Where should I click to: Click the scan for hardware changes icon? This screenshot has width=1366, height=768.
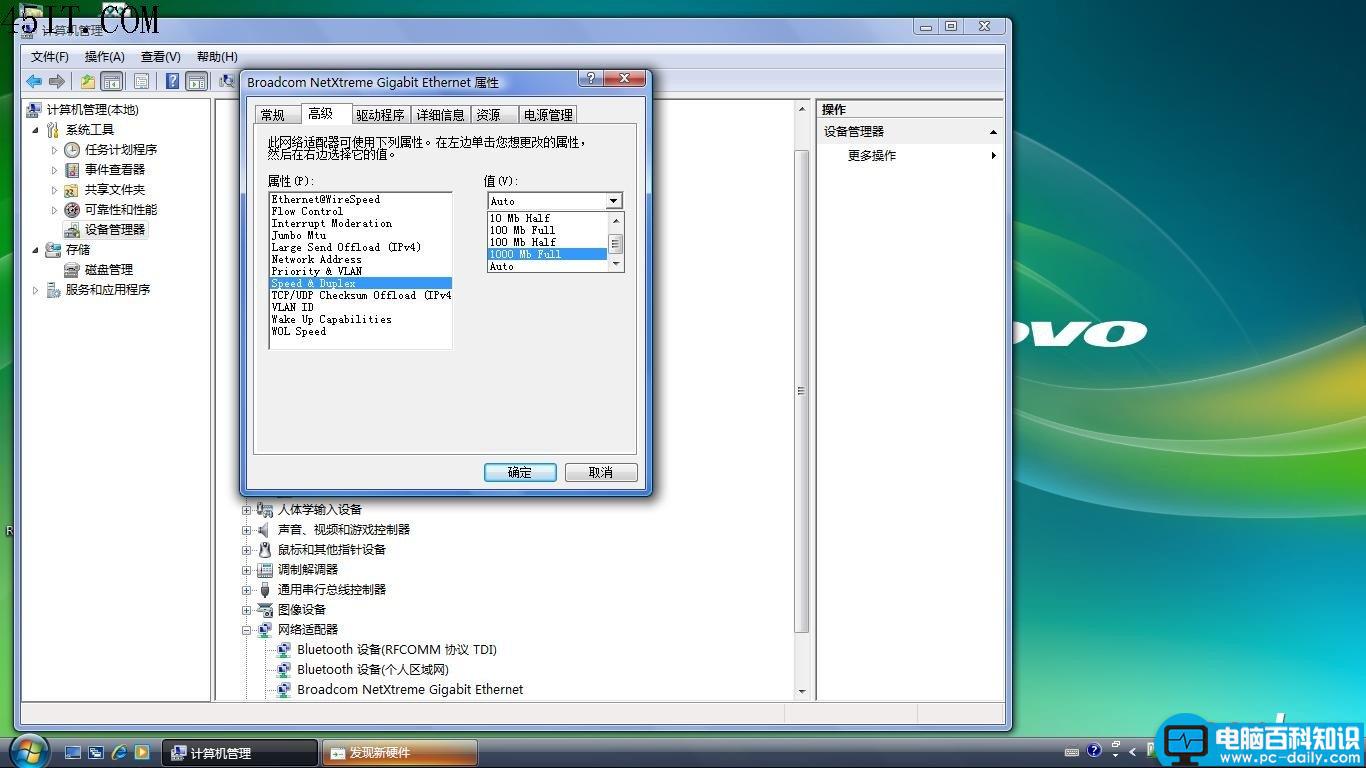click(227, 81)
